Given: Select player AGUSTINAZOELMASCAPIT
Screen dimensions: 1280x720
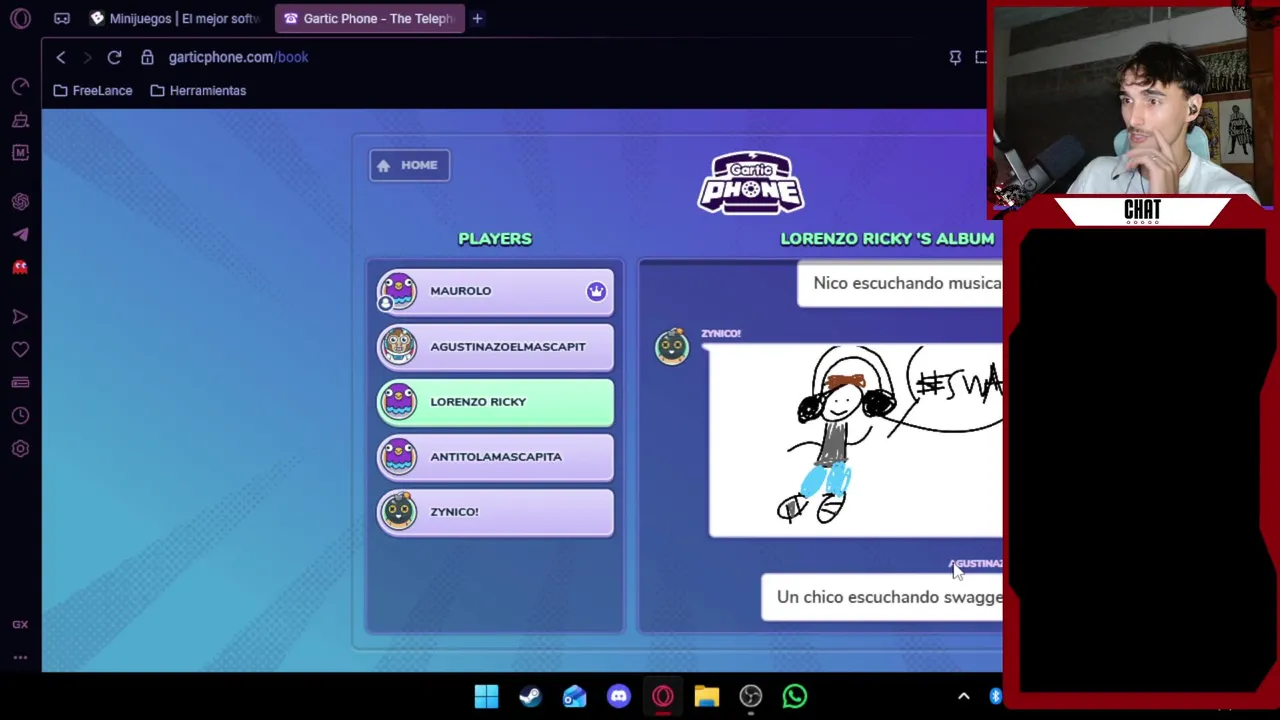Looking at the screenshot, I should coord(495,346).
